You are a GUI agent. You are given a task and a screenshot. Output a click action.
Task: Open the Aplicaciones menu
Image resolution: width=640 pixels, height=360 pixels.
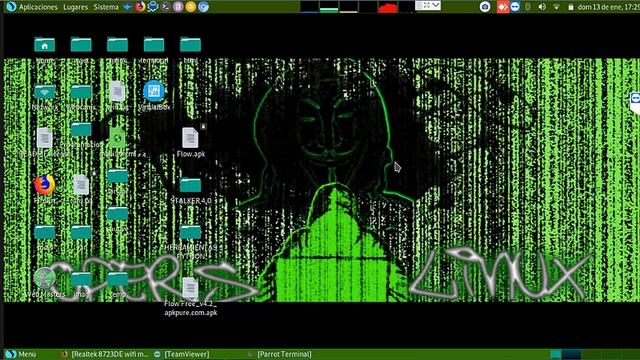click(x=38, y=7)
